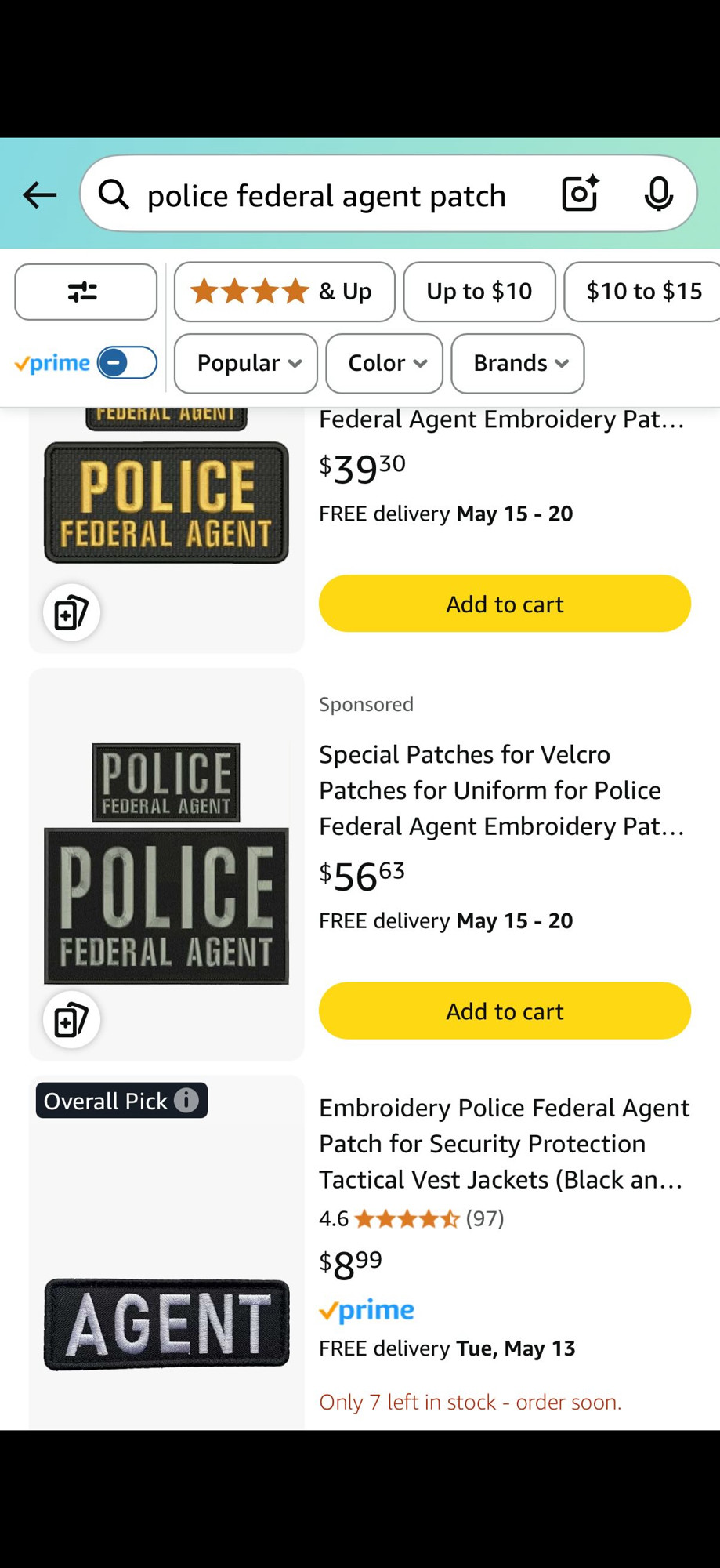The width and height of the screenshot is (720, 1568).
Task: Tap the magnifying glass search icon
Action: (114, 194)
